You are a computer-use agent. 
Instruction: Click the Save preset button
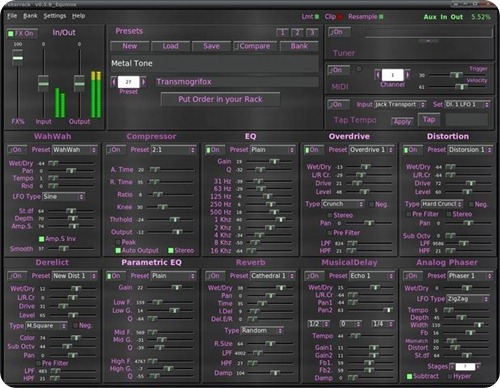(x=211, y=46)
